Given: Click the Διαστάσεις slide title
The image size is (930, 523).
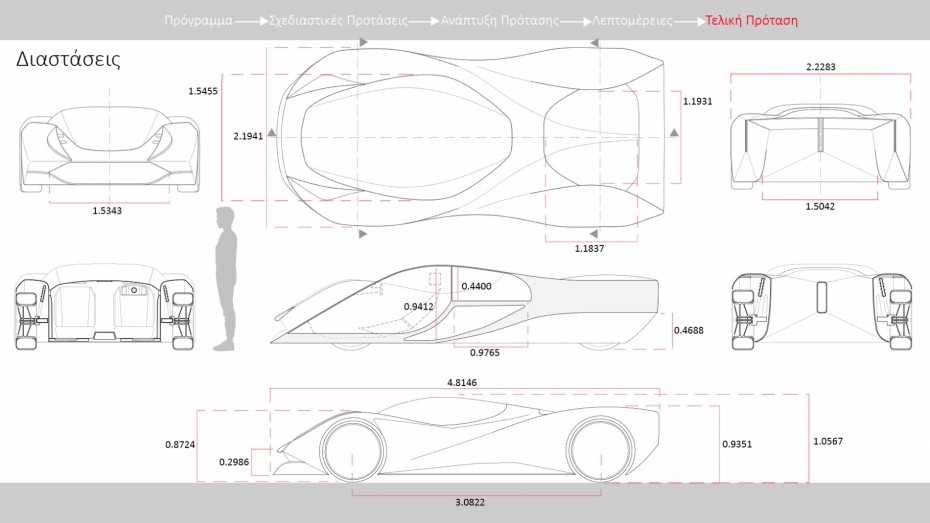Looking at the screenshot, I should [68, 59].
